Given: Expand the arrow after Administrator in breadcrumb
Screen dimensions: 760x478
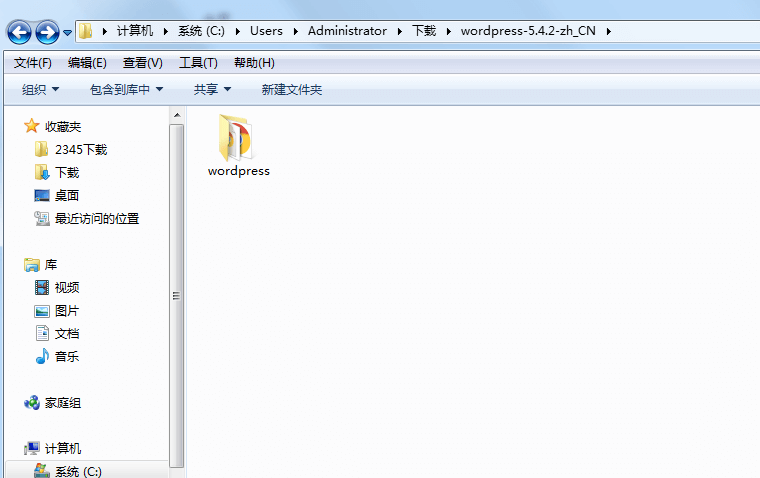Looking at the screenshot, I should tap(399, 32).
